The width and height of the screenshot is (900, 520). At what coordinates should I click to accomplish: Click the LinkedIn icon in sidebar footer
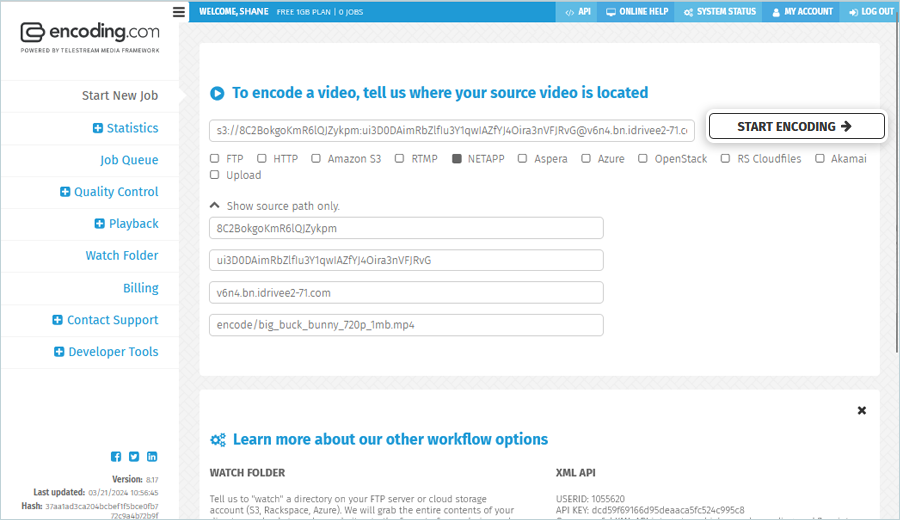point(152,456)
